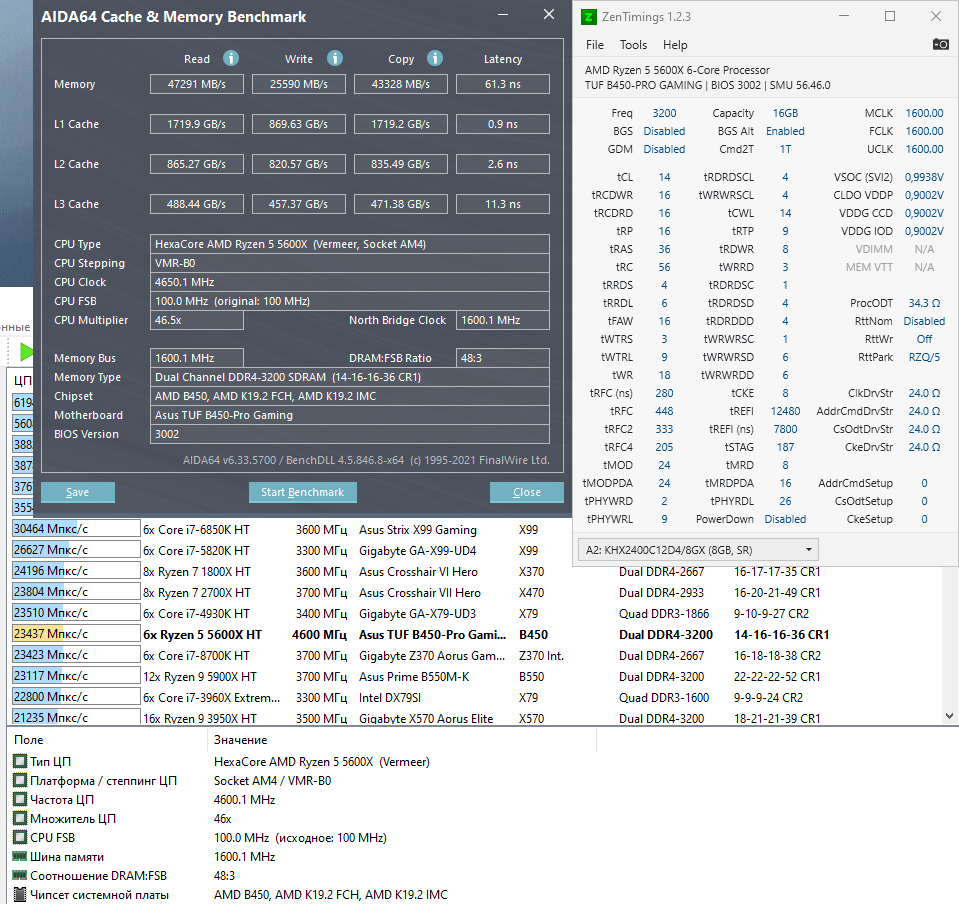Click the icon beside Множитель ЦП field
Viewport: 959px width, 904px height.
click(20, 818)
